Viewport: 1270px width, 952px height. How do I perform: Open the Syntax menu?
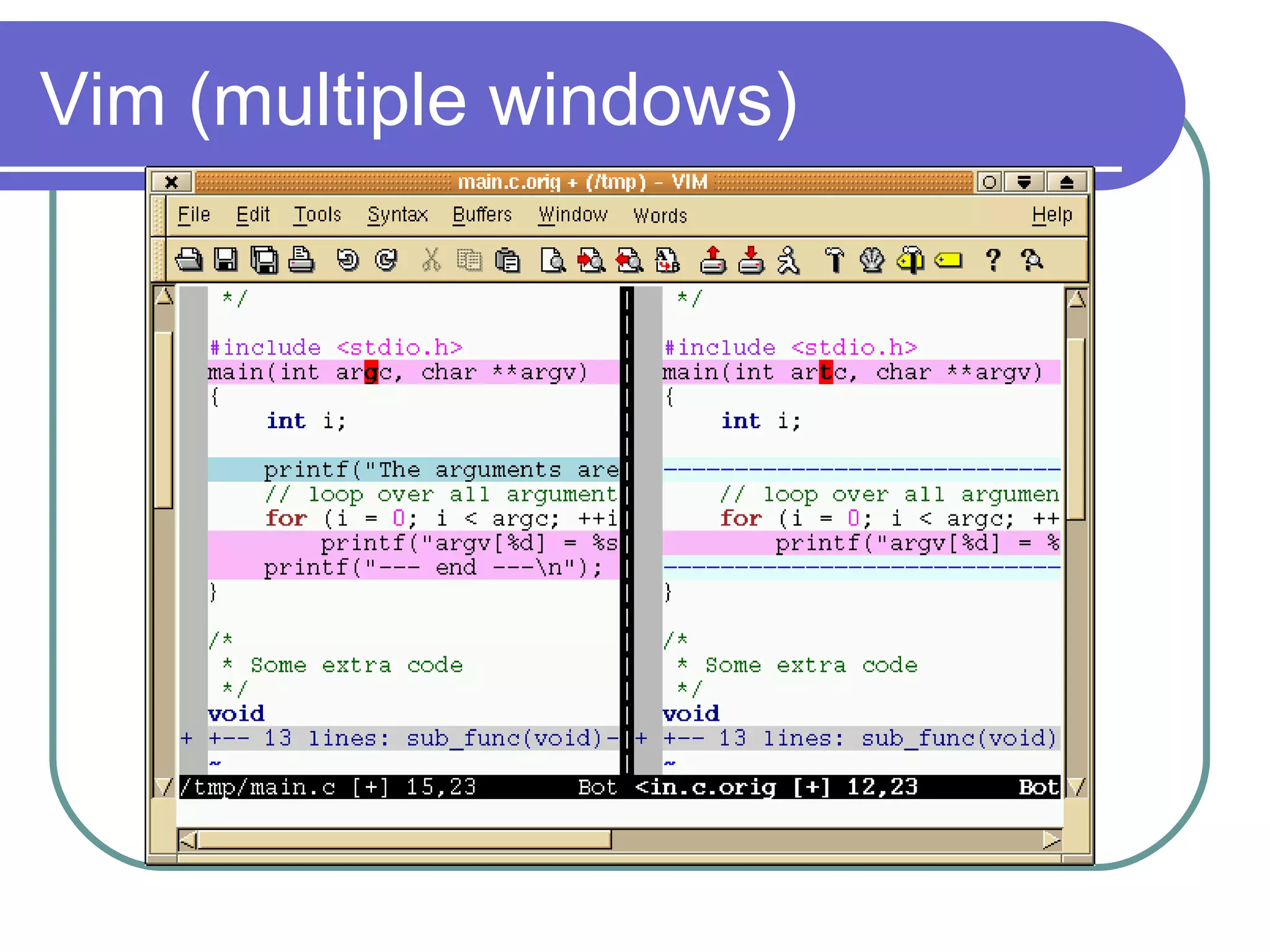pyautogui.click(x=397, y=215)
